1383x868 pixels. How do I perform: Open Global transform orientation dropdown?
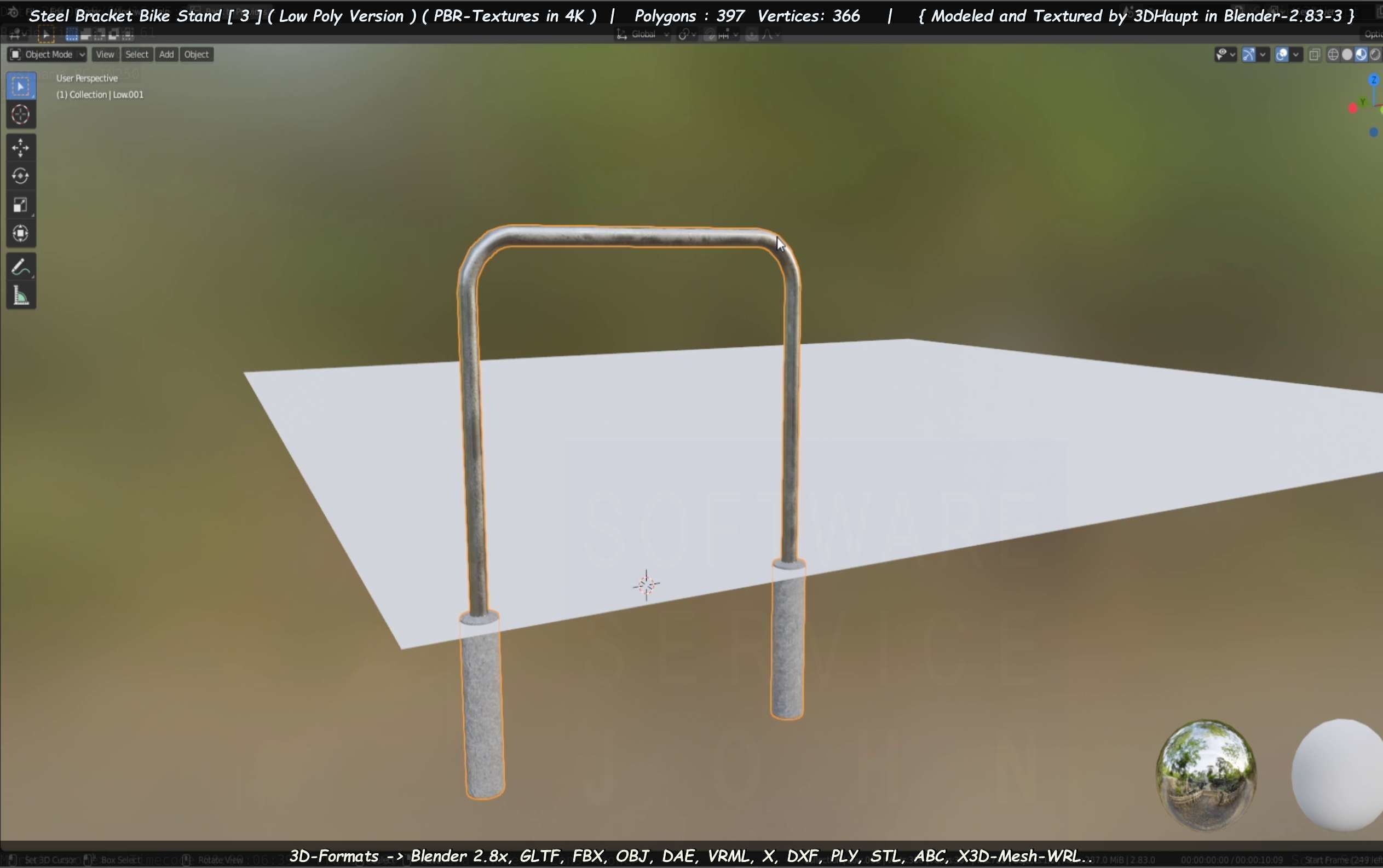pyautogui.click(x=643, y=35)
